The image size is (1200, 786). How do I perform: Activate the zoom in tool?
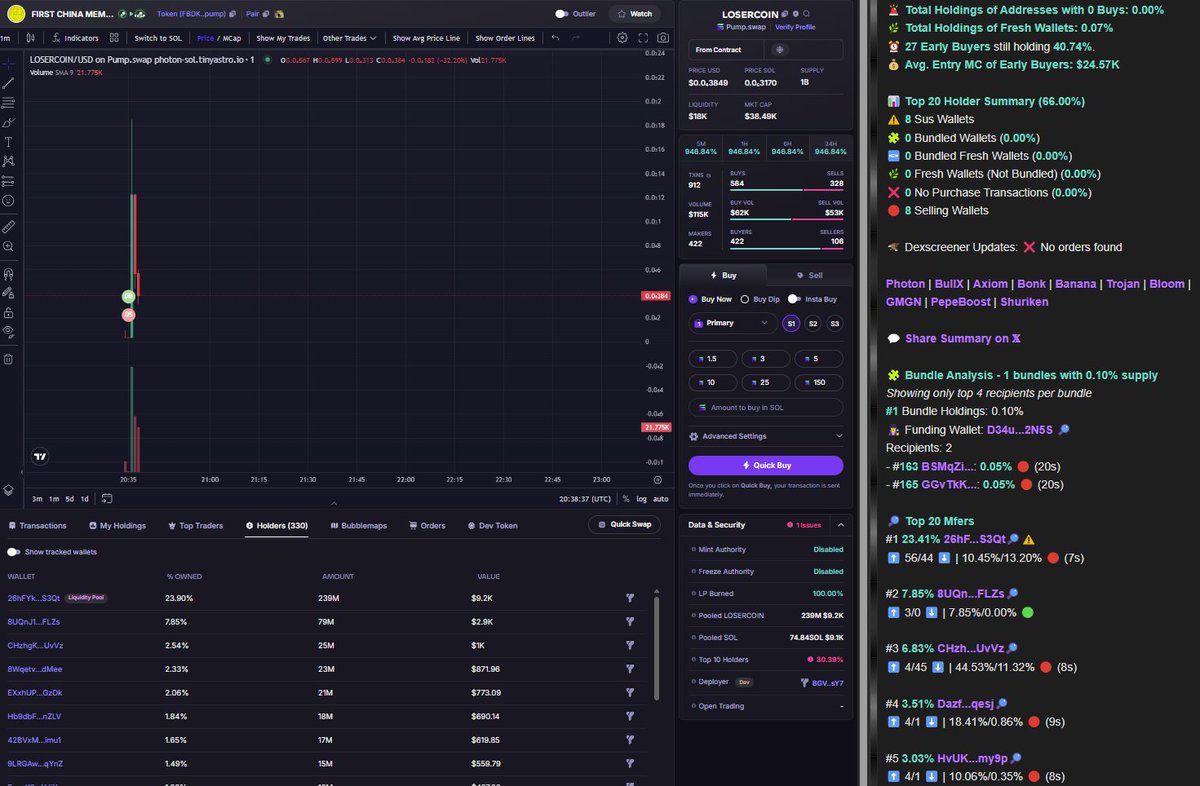pyautogui.click(x=8, y=246)
